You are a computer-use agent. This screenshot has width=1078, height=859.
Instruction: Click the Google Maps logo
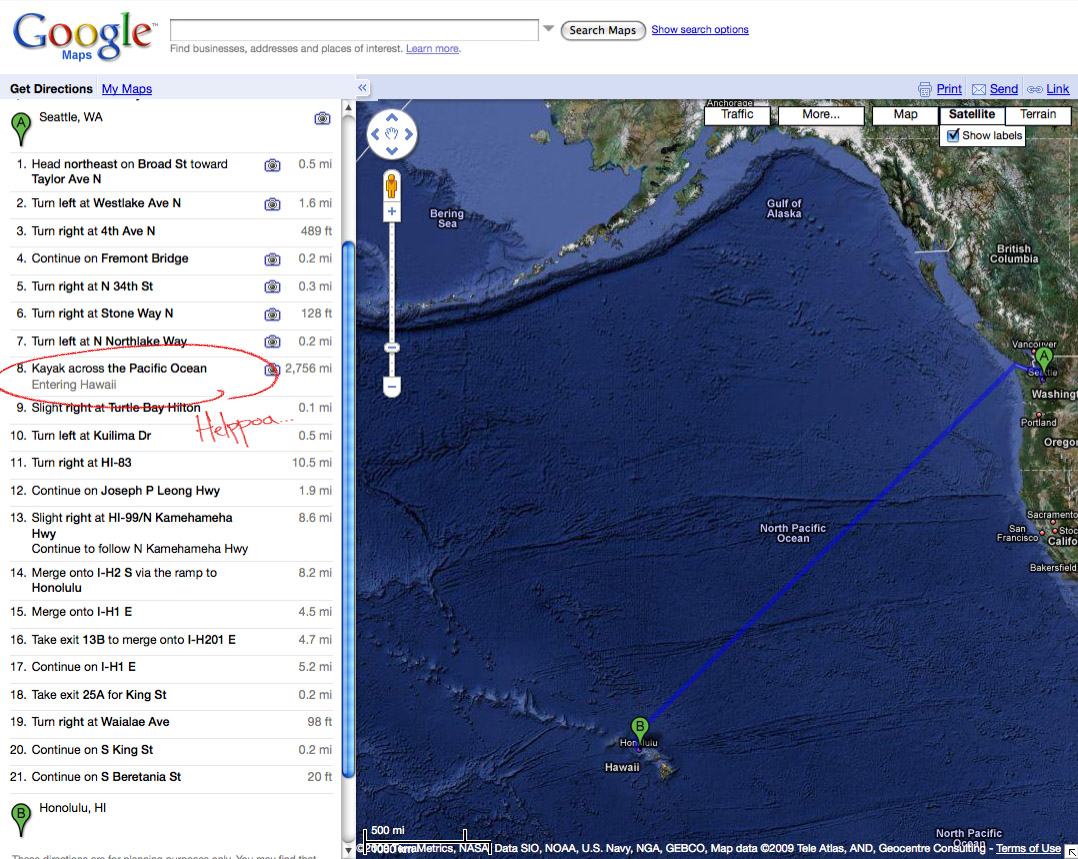point(83,36)
